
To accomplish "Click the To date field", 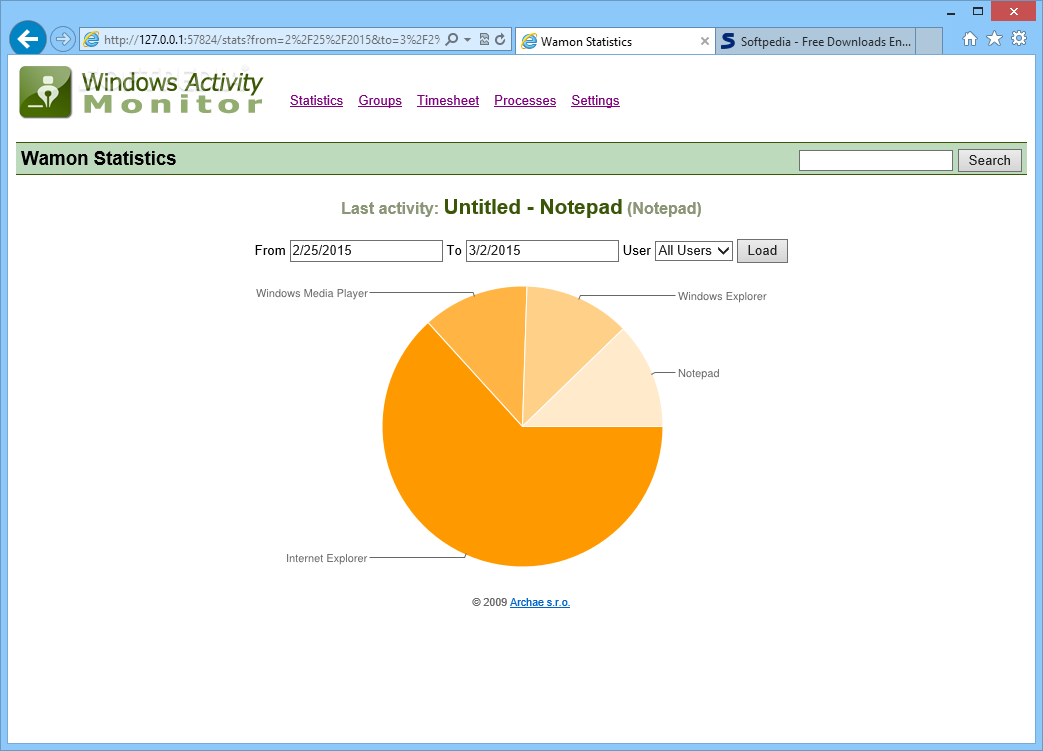I will click(542, 251).
